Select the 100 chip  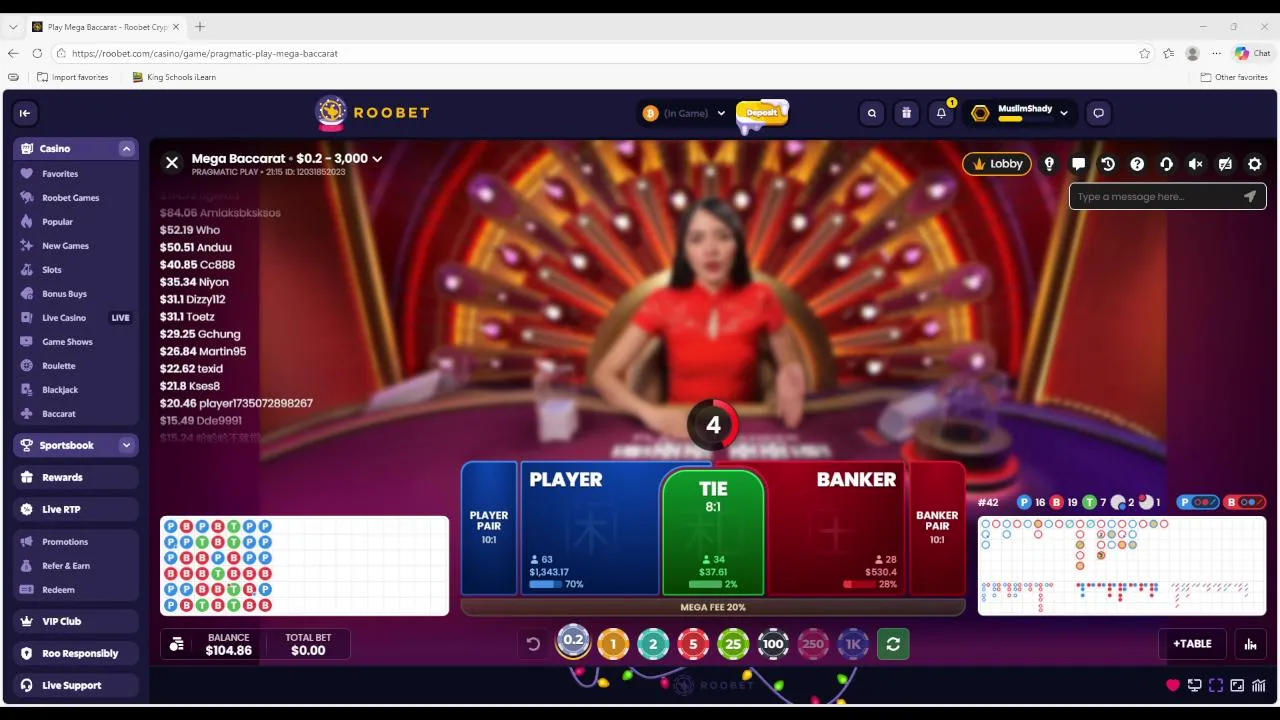773,645
